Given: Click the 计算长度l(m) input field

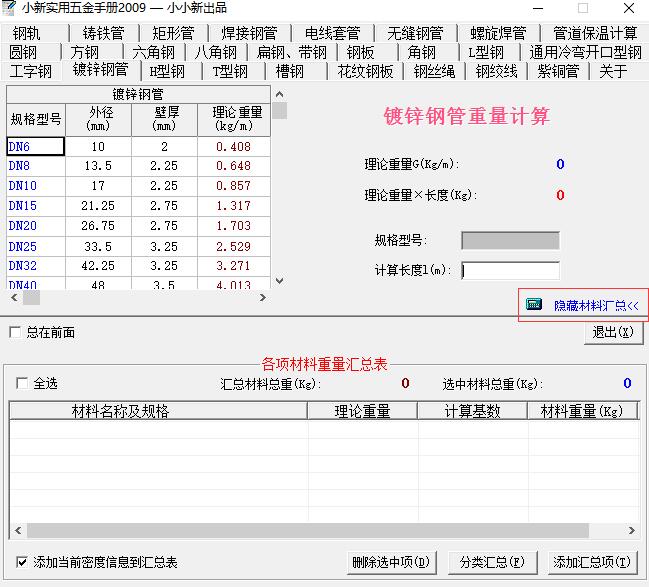Looking at the screenshot, I should point(510,271).
